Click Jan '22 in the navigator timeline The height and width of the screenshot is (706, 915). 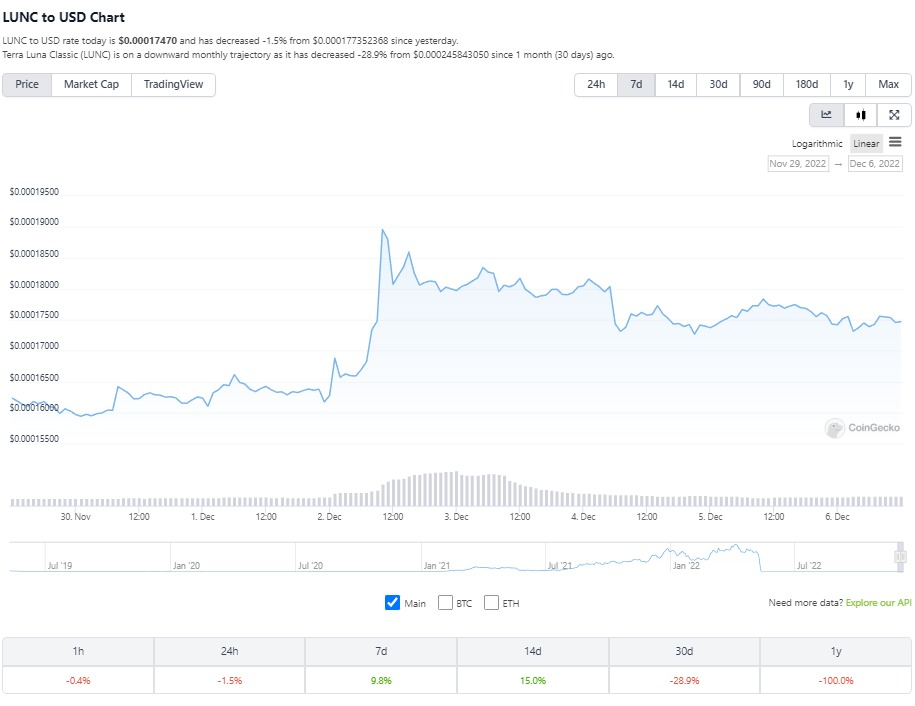pyautogui.click(x=686, y=565)
